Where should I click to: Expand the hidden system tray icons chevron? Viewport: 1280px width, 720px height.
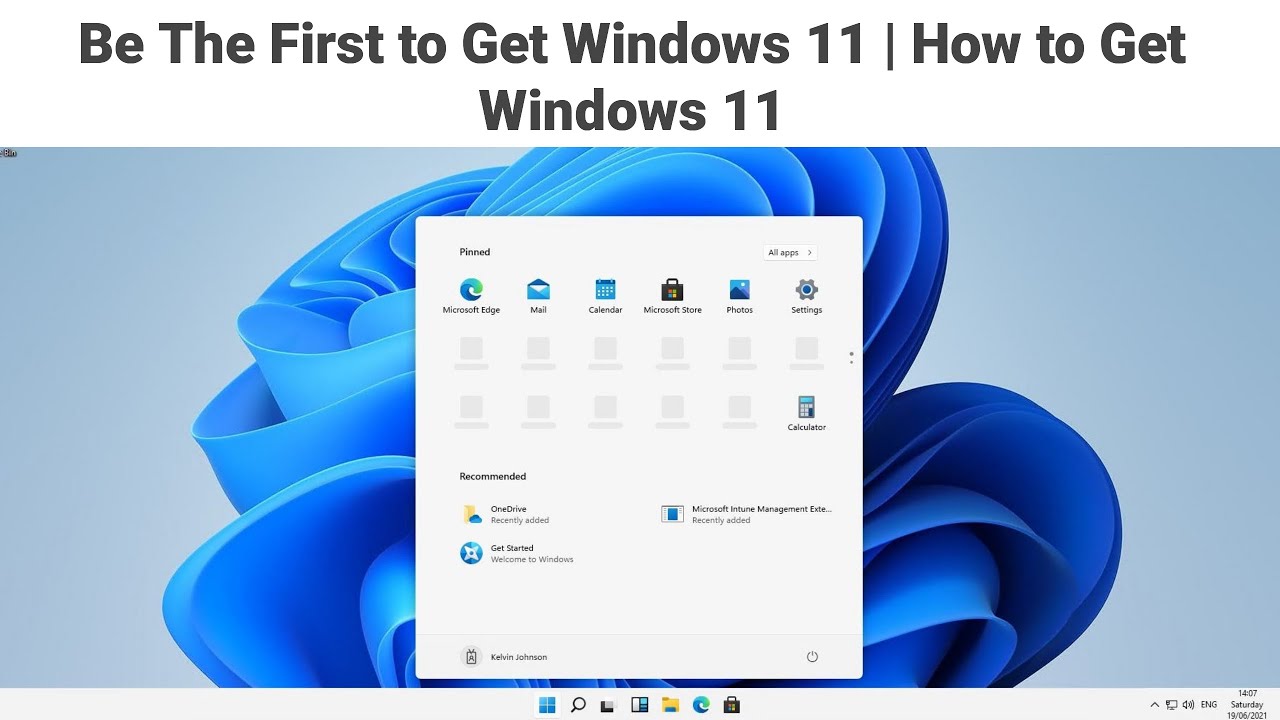click(1155, 705)
